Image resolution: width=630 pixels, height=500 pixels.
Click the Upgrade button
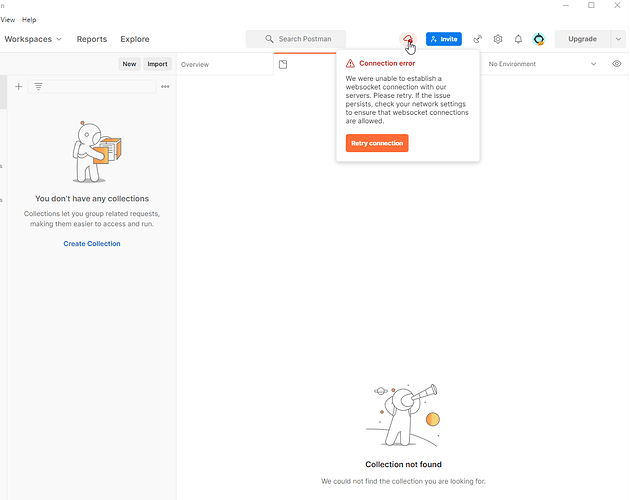click(x=582, y=39)
